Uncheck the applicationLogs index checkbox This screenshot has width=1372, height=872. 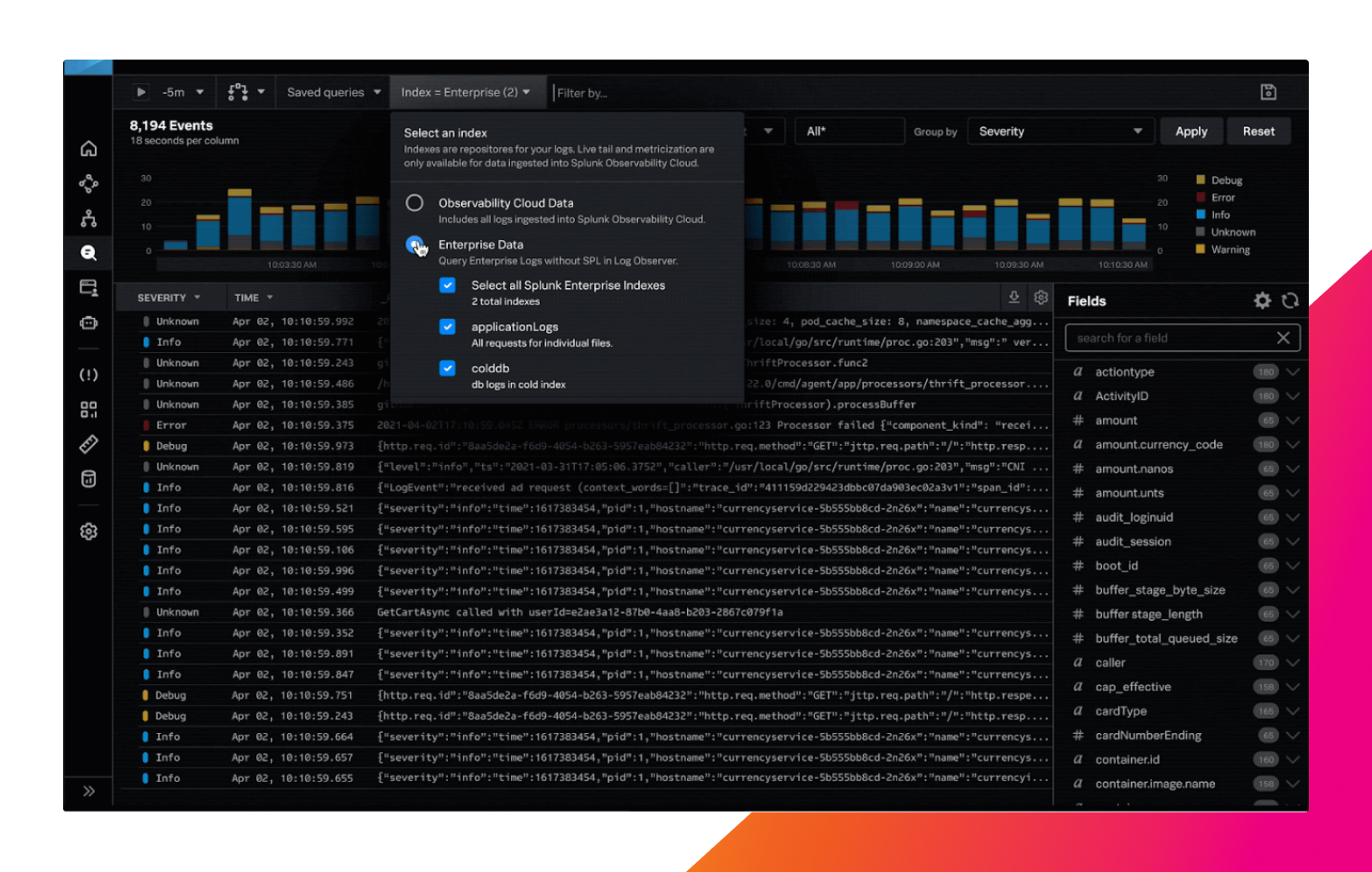[x=447, y=327]
